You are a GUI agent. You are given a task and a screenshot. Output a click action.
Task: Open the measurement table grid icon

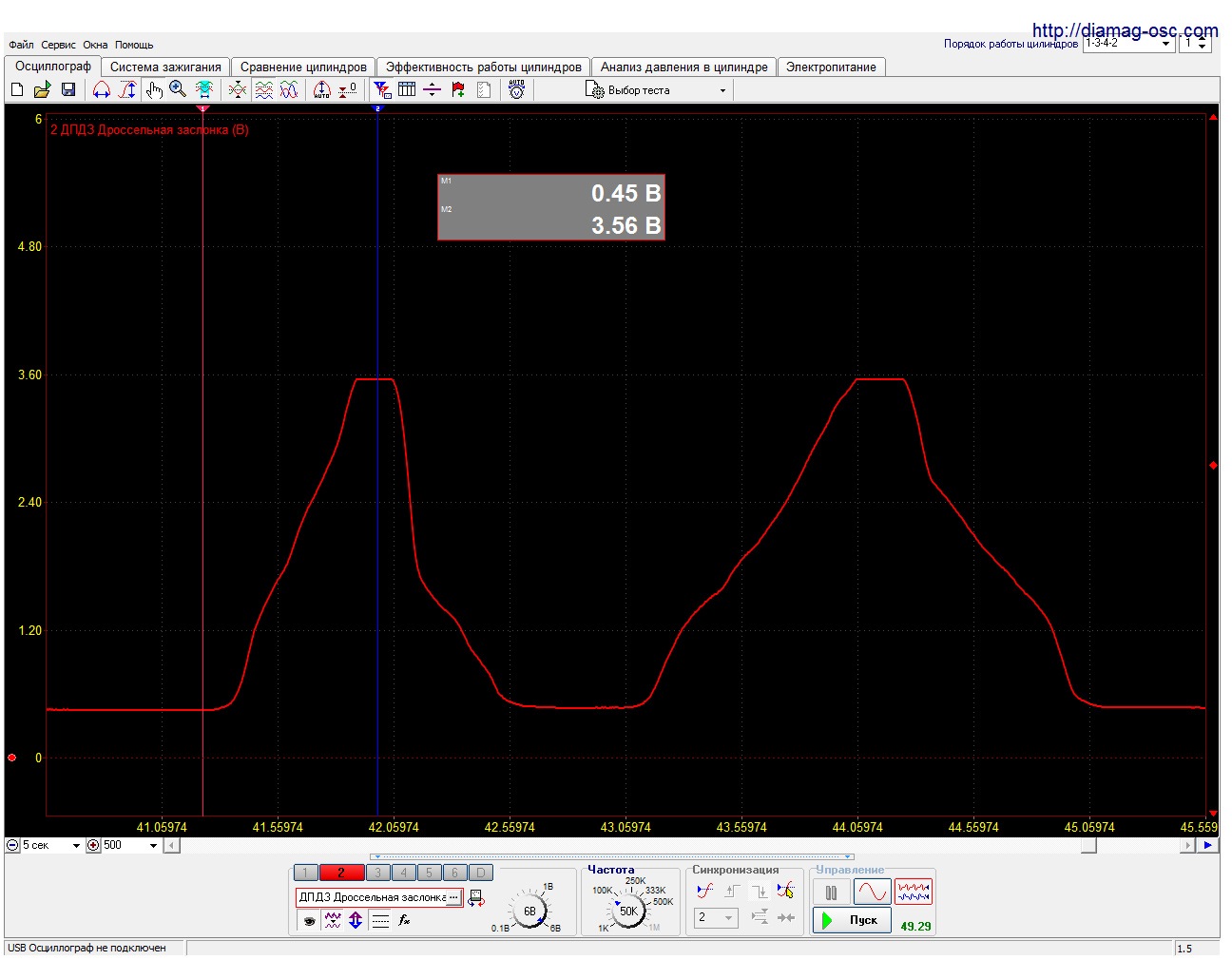pyautogui.click(x=407, y=89)
